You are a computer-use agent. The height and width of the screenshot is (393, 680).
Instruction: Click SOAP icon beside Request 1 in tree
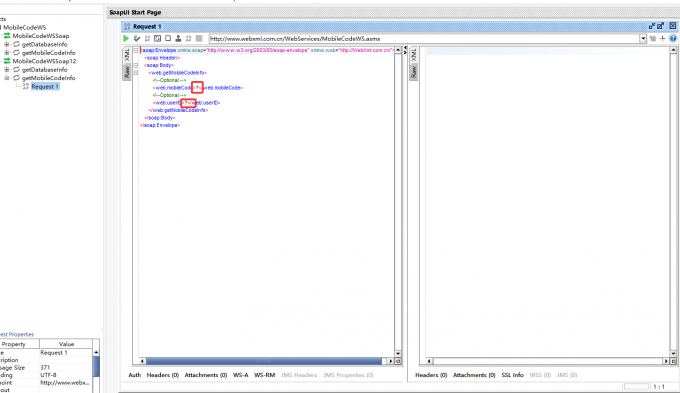tap(26, 86)
